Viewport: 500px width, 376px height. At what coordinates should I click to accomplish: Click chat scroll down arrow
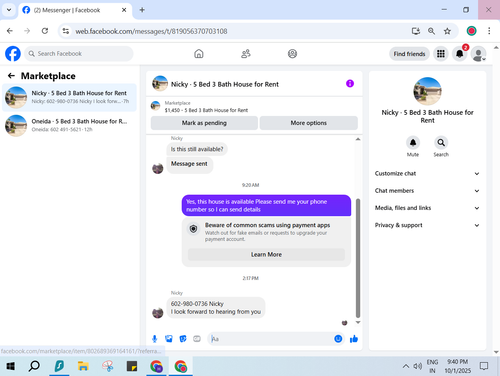point(358,322)
